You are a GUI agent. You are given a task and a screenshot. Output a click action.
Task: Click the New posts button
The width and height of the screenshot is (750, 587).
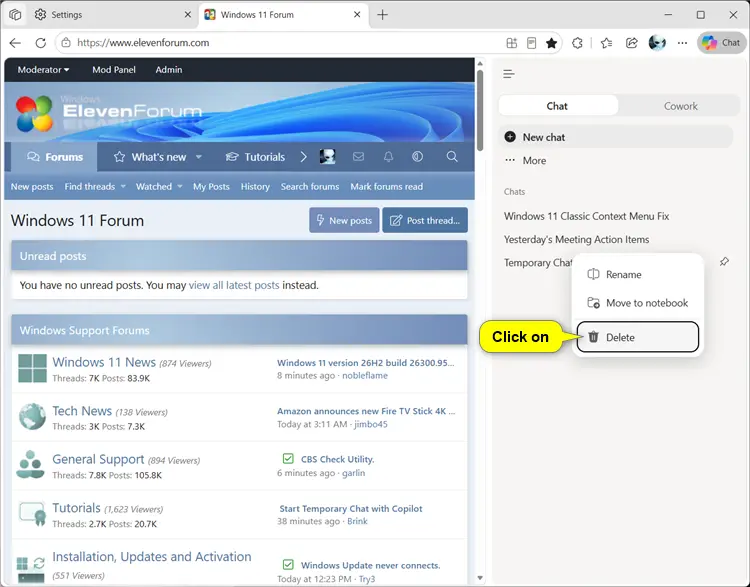[344, 221]
